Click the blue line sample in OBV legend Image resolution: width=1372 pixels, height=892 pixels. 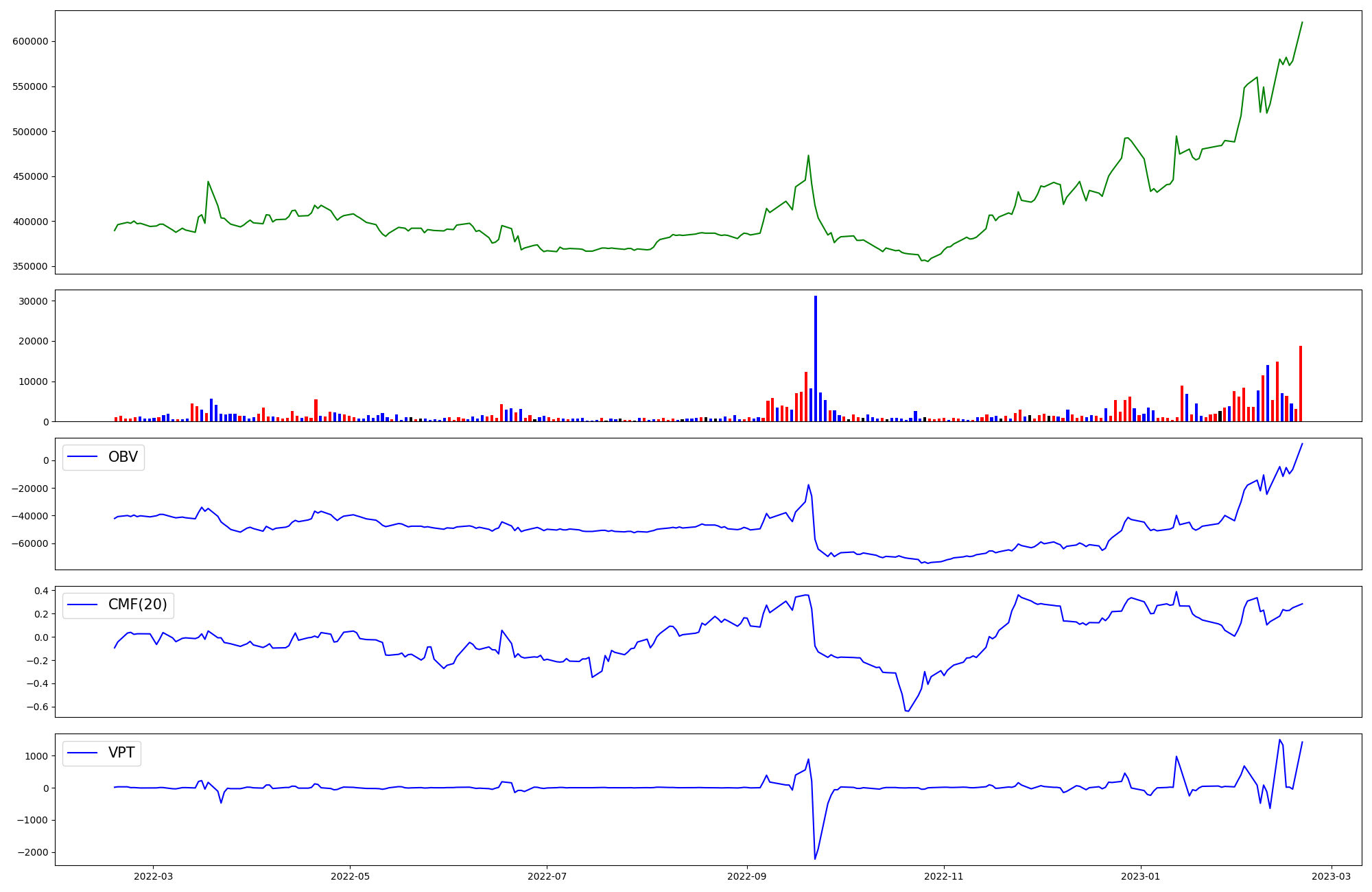(x=83, y=457)
